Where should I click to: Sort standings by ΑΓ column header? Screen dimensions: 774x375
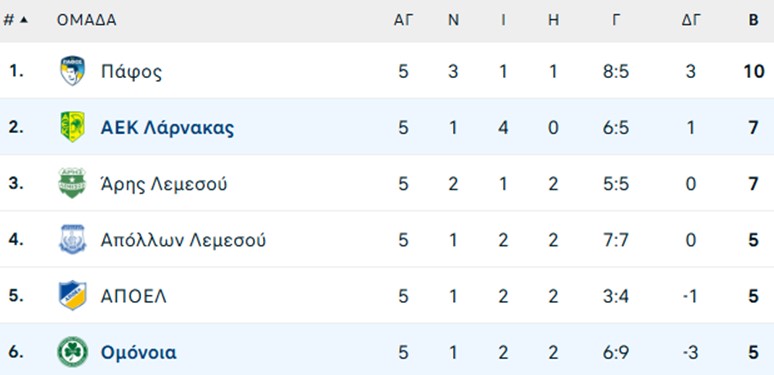pyautogui.click(x=403, y=20)
